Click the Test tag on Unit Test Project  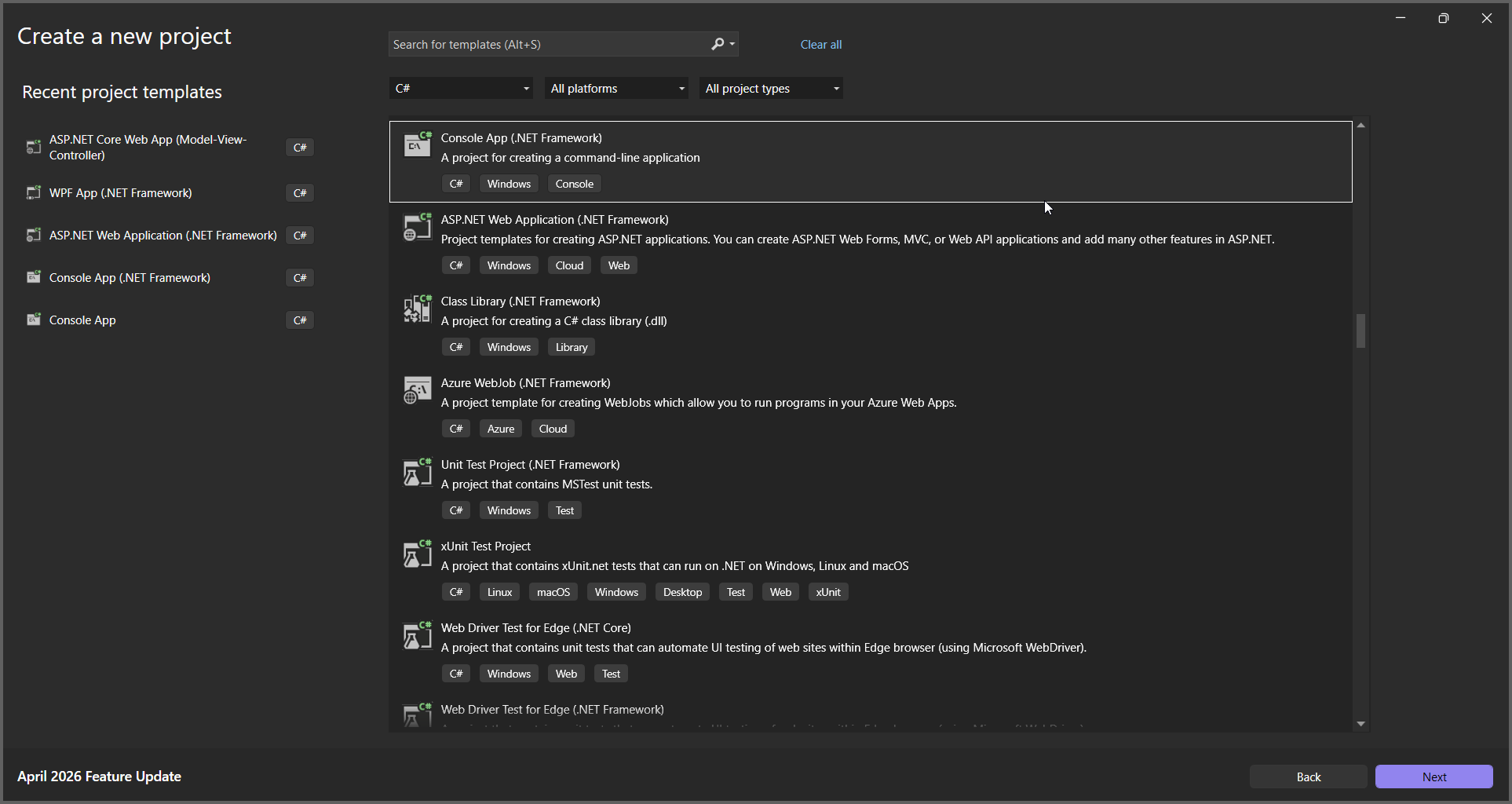[564, 510]
